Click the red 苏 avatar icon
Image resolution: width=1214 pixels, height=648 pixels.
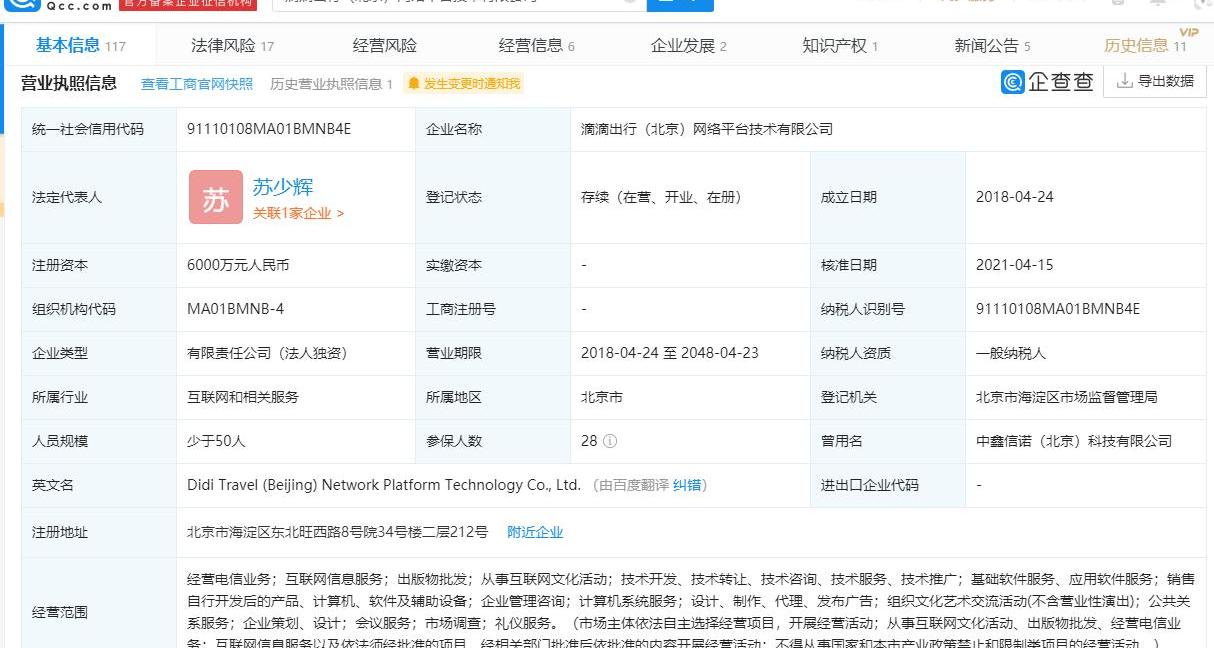215,197
